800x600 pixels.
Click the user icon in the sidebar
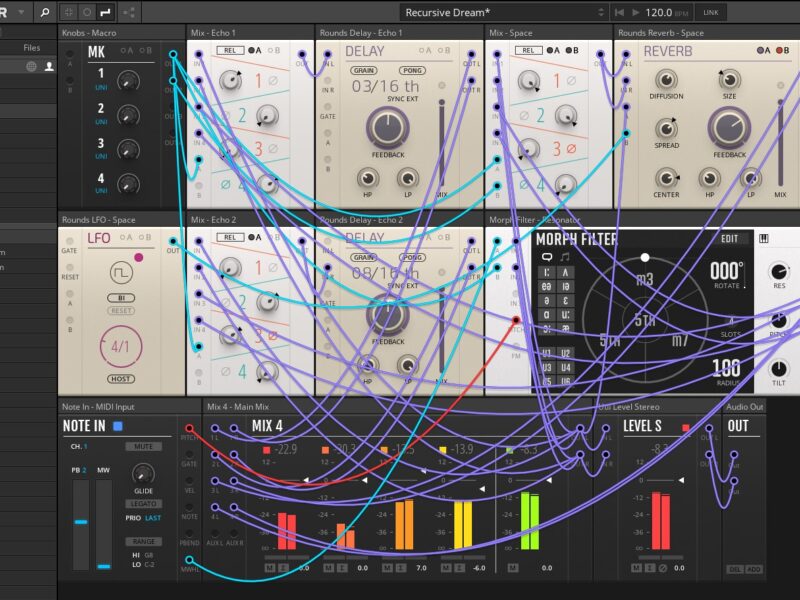coord(48,66)
